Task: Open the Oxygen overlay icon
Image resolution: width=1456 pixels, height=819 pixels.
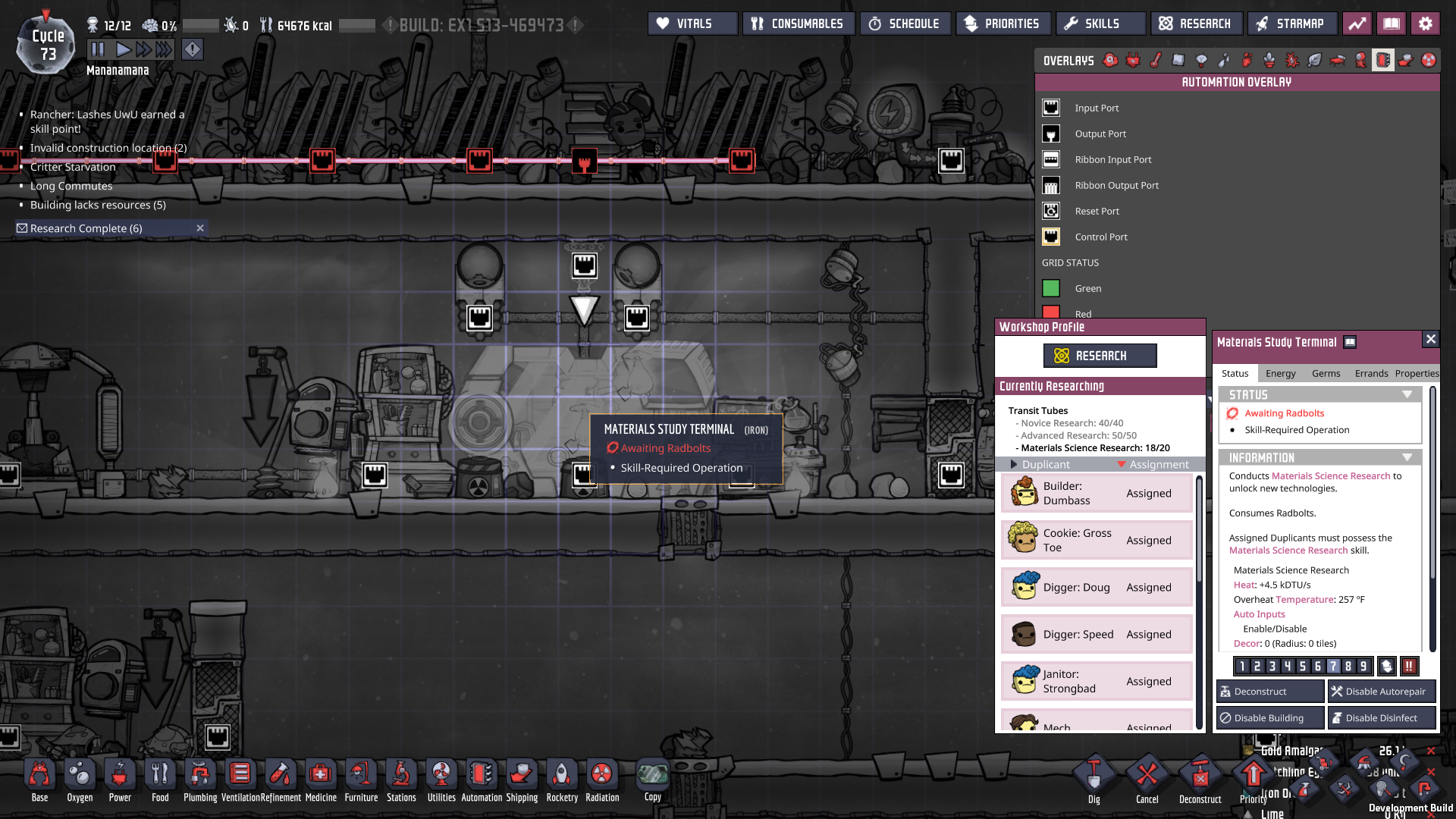Action: coord(1109,60)
